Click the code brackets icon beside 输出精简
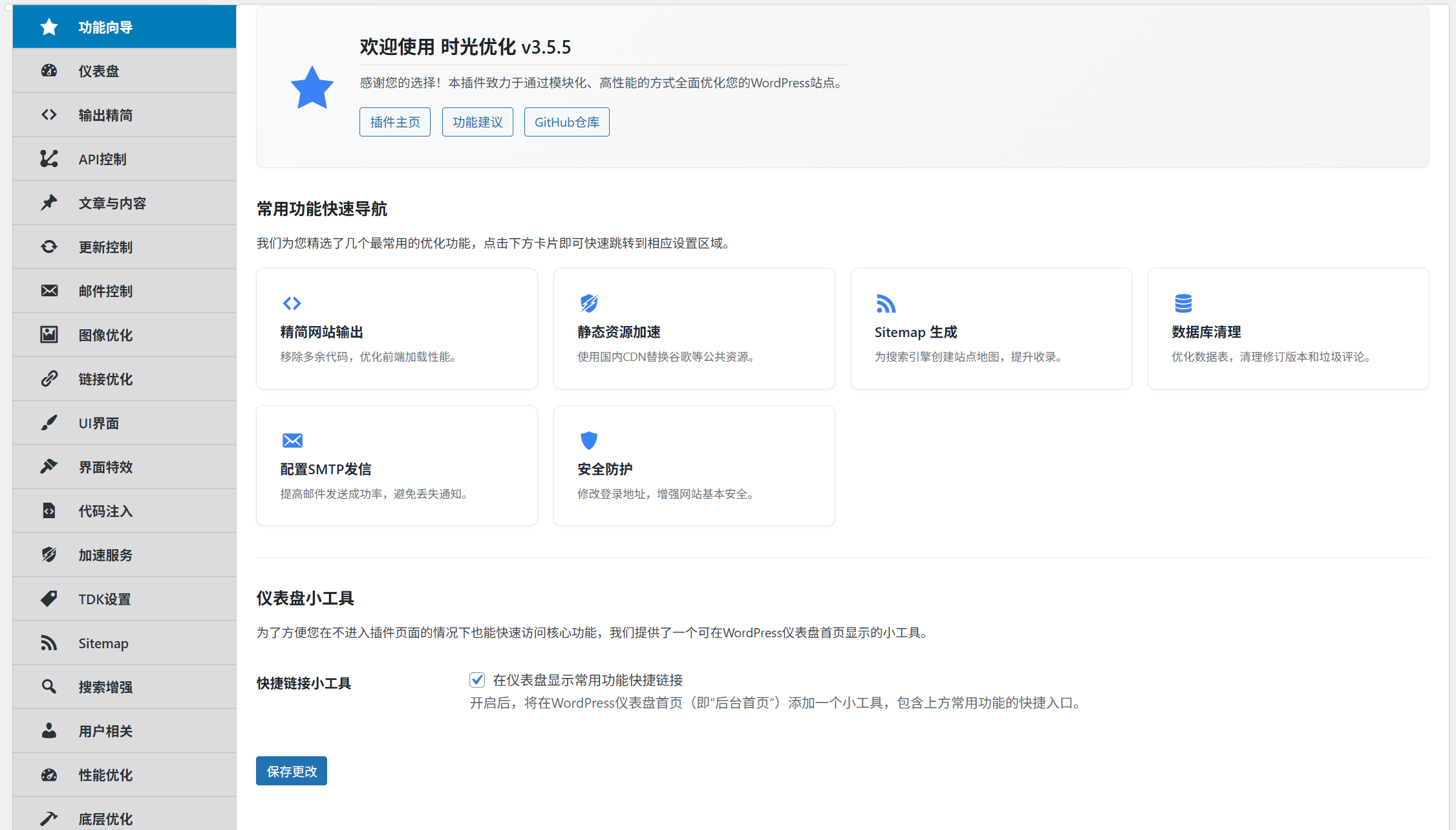The height and width of the screenshot is (830, 1456). coord(49,115)
